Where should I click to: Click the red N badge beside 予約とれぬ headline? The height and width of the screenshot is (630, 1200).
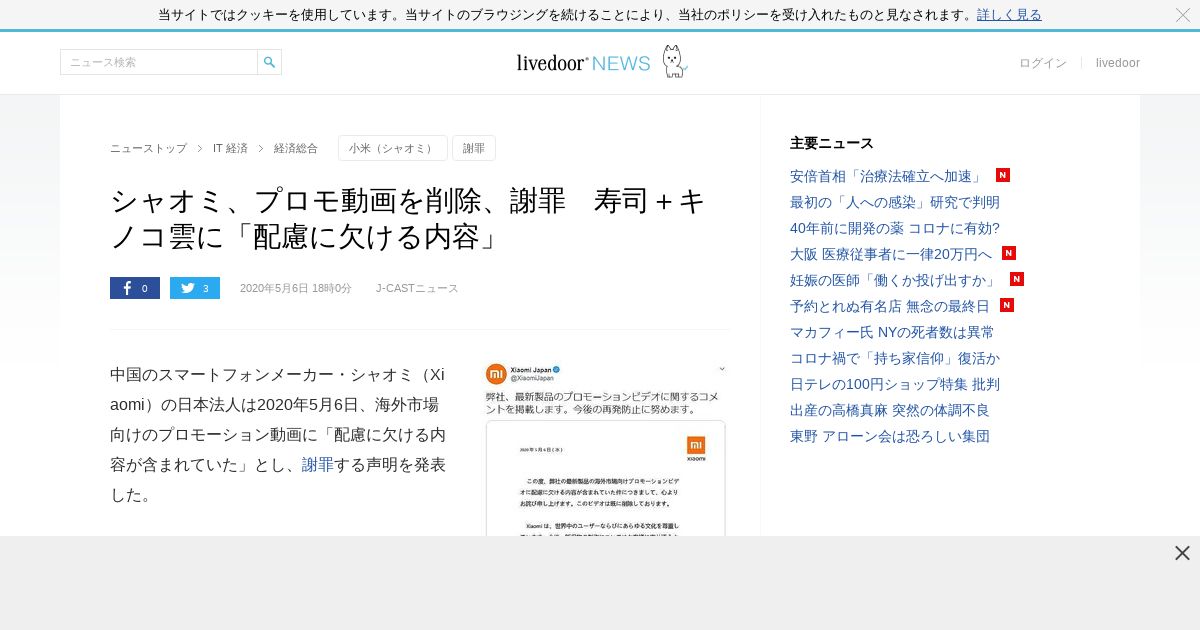(1007, 305)
